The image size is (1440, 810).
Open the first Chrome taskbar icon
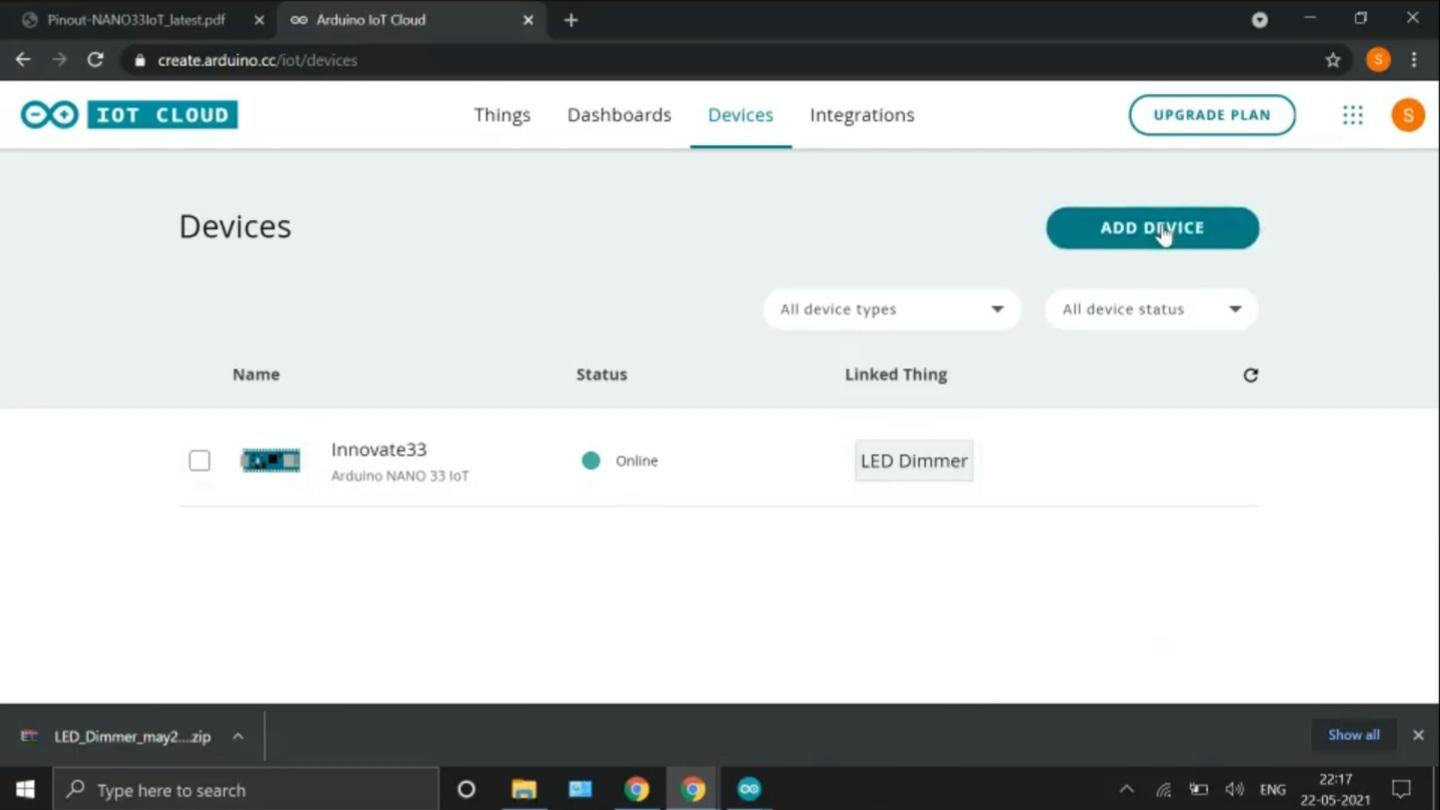(x=636, y=789)
